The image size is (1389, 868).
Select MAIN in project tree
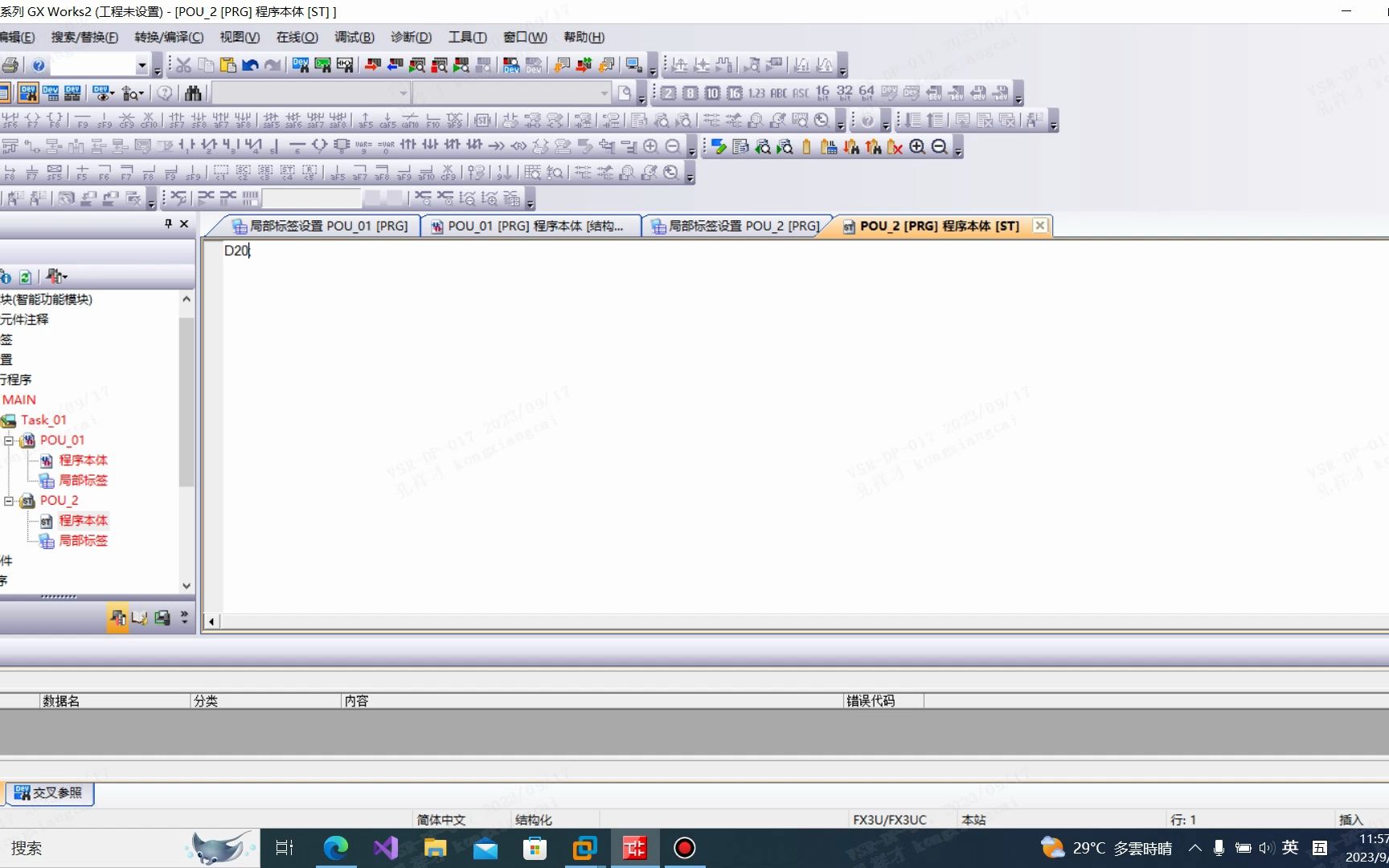click(x=19, y=400)
